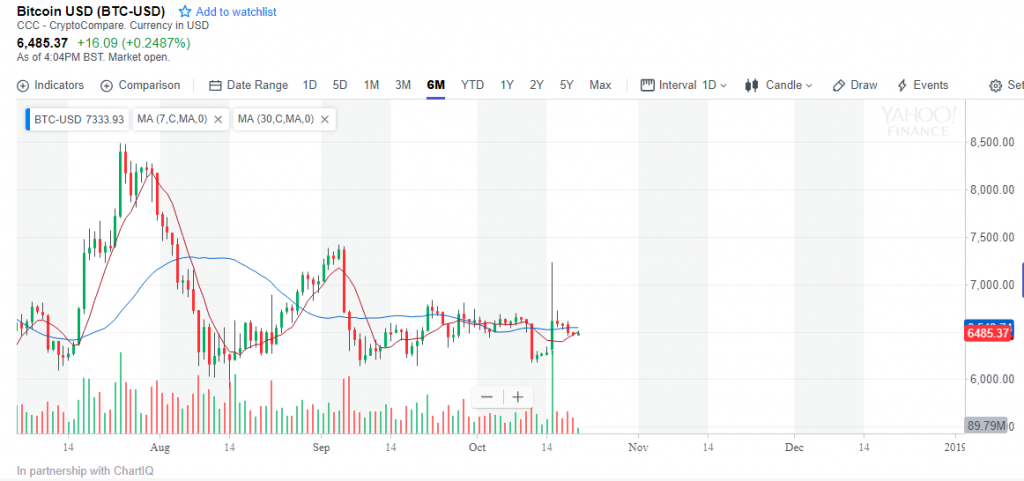Open the Candle chart type dropdown

(x=780, y=85)
